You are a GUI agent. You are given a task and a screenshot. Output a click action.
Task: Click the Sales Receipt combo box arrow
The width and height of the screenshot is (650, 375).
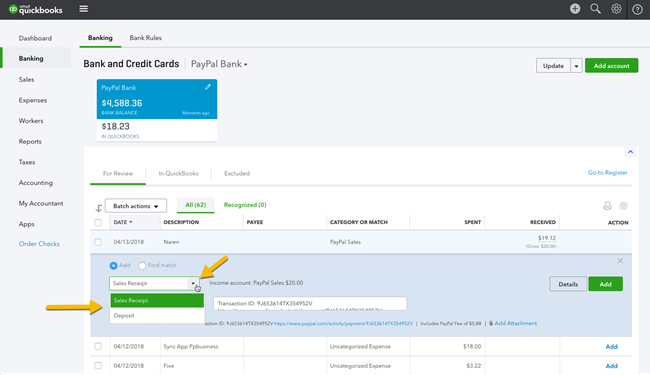(x=193, y=283)
